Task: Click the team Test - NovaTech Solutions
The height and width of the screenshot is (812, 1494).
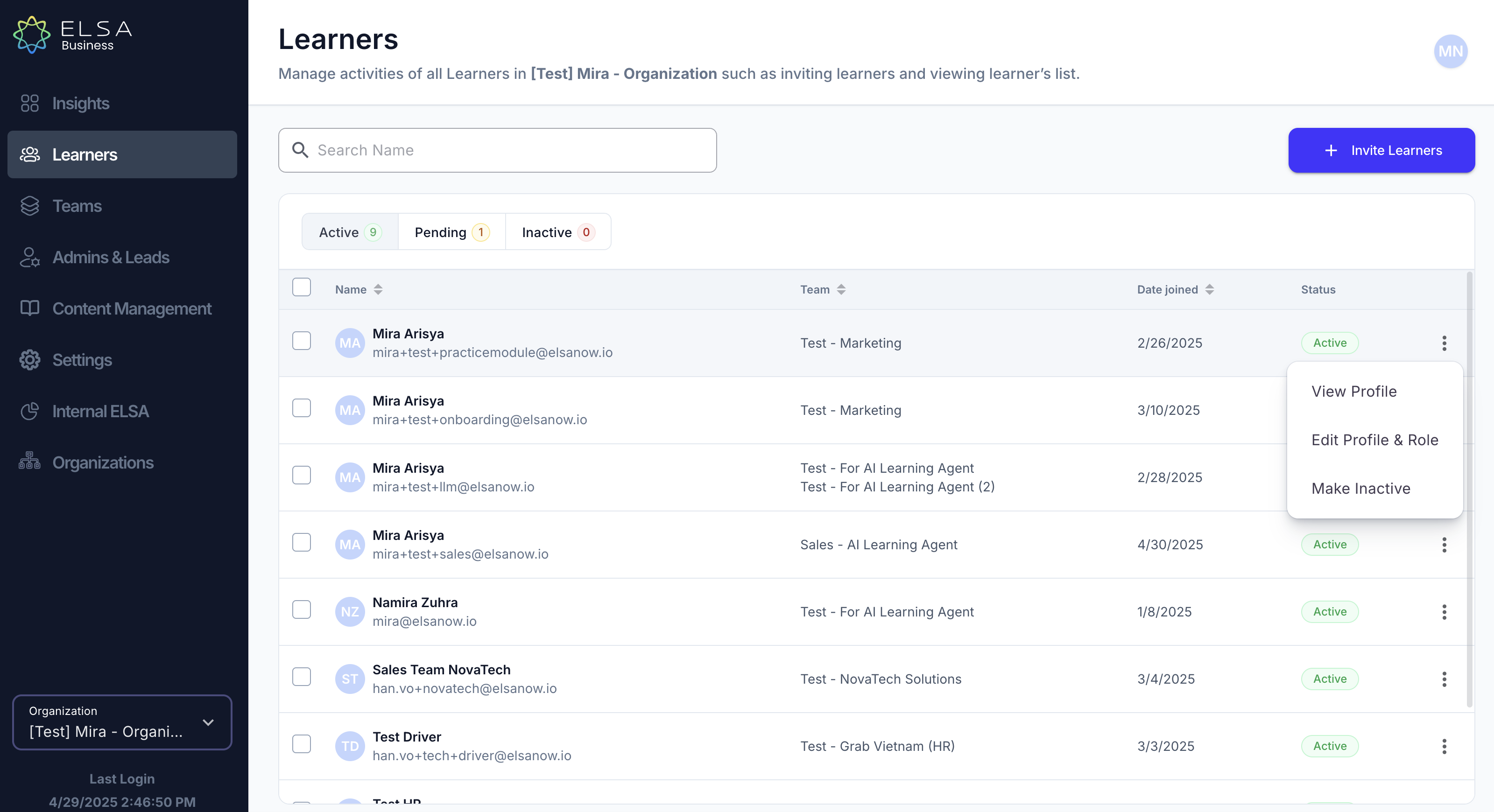Action: (881, 679)
